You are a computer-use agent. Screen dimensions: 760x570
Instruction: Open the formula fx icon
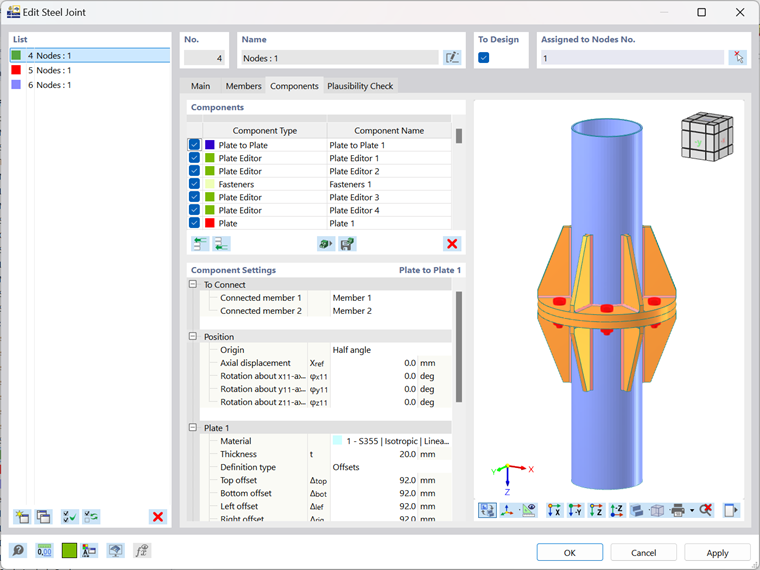(142, 551)
